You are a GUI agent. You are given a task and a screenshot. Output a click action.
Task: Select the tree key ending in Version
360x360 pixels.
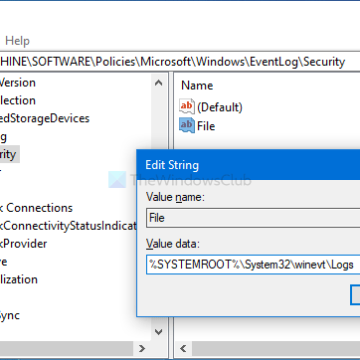18,82
